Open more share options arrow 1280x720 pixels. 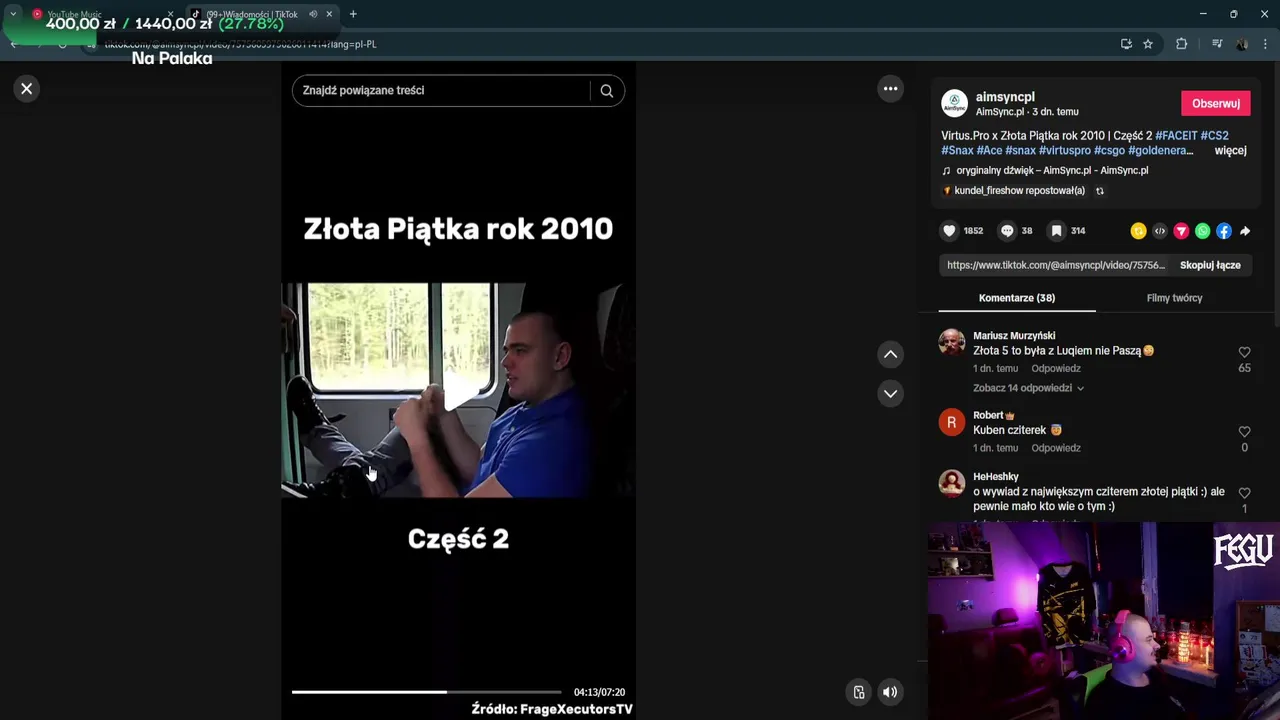pos(1245,231)
